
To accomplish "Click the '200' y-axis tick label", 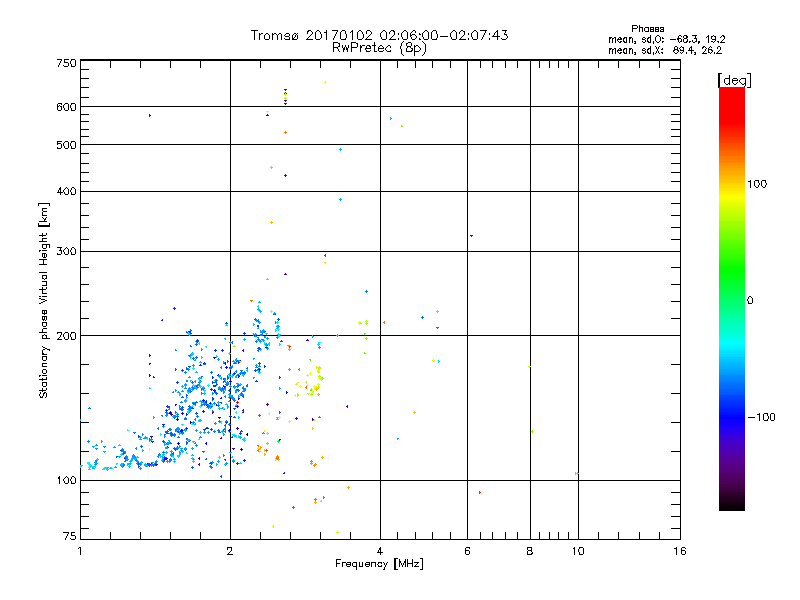I will point(66,336).
